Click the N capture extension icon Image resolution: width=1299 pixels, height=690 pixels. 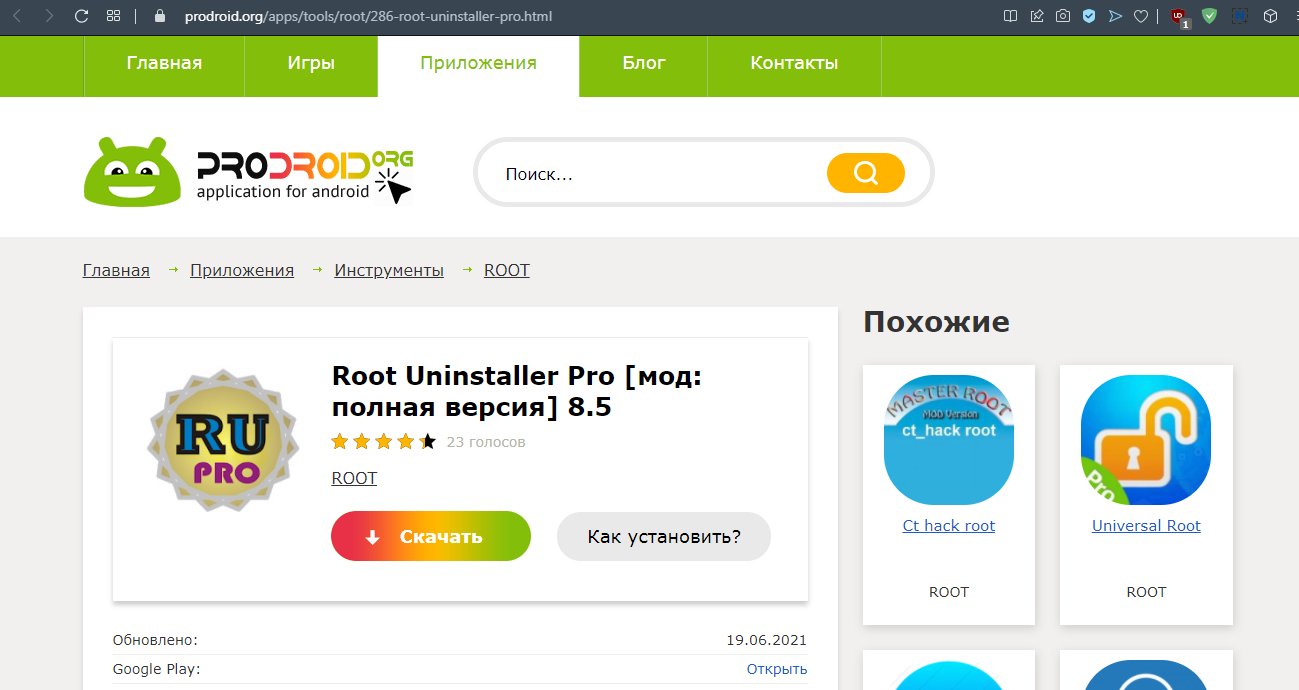coord(1240,16)
